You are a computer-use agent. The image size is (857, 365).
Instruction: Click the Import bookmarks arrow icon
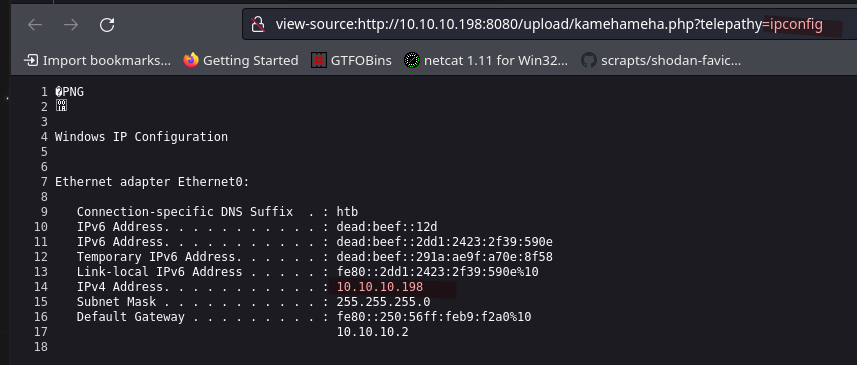[31, 60]
